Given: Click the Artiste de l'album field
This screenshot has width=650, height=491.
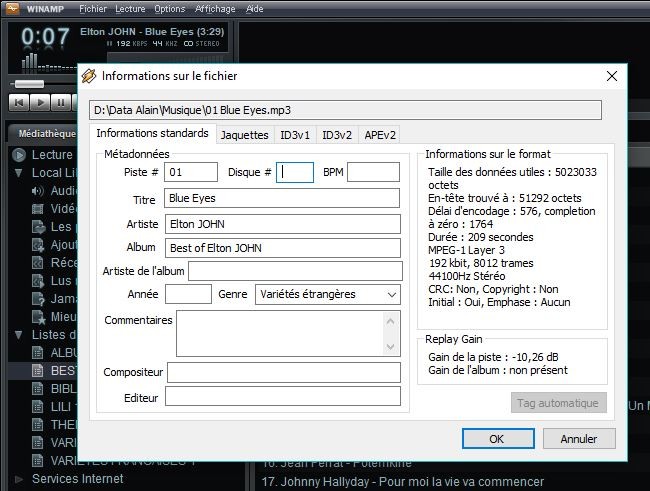Looking at the screenshot, I should pos(296,271).
